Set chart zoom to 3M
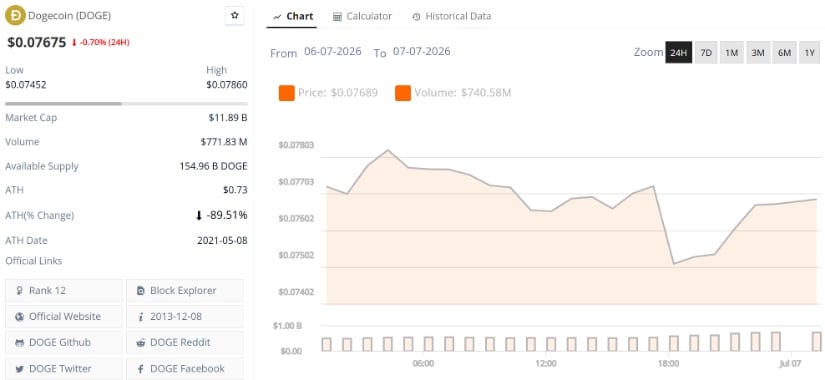 (x=758, y=53)
